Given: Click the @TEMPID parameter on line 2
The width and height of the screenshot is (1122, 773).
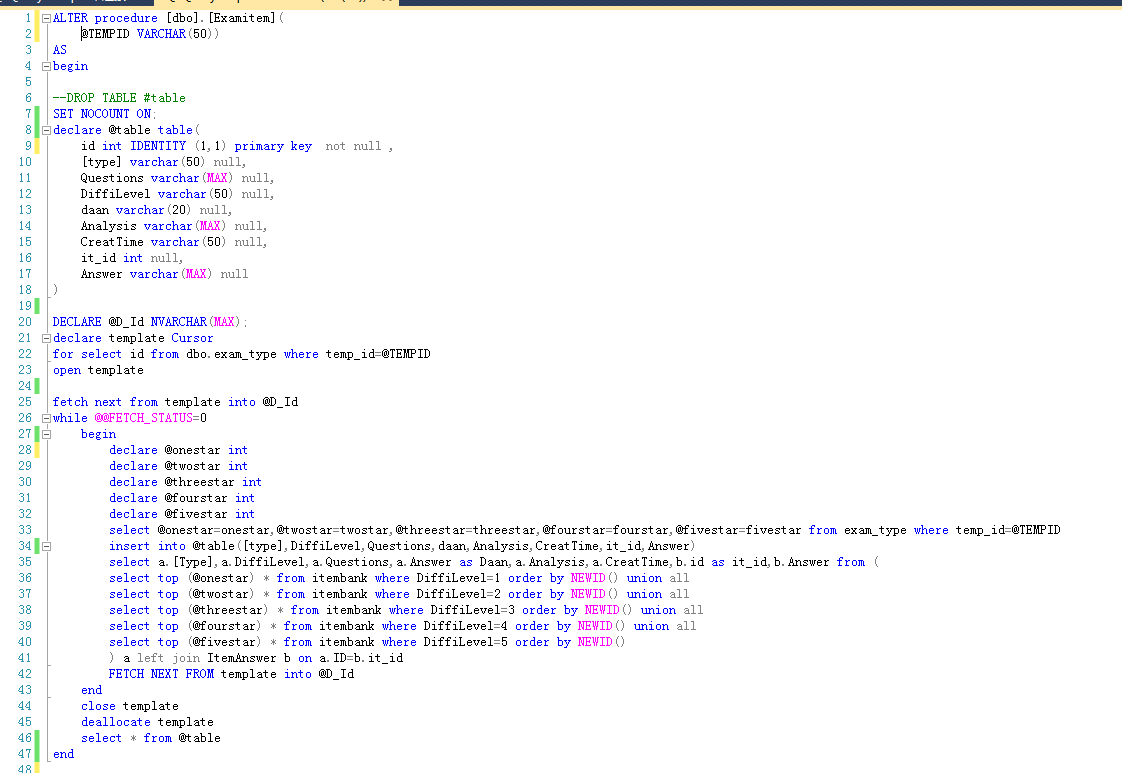Looking at the screenshot, I should (105, 34).
